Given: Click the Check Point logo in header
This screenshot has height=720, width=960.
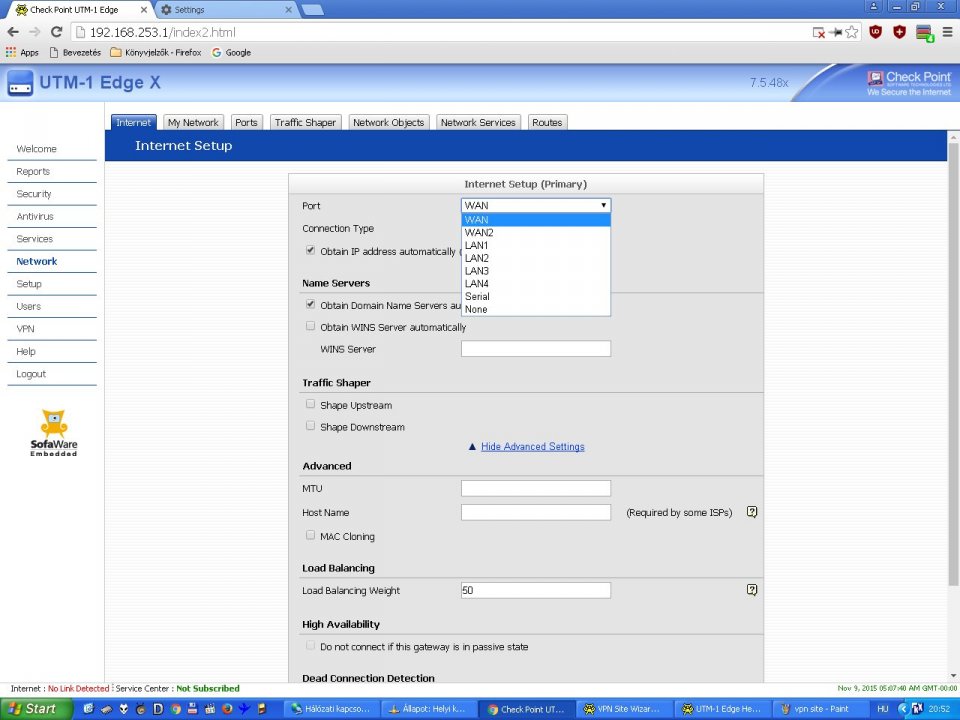Looking at the screenshot, I should point(909,83).
